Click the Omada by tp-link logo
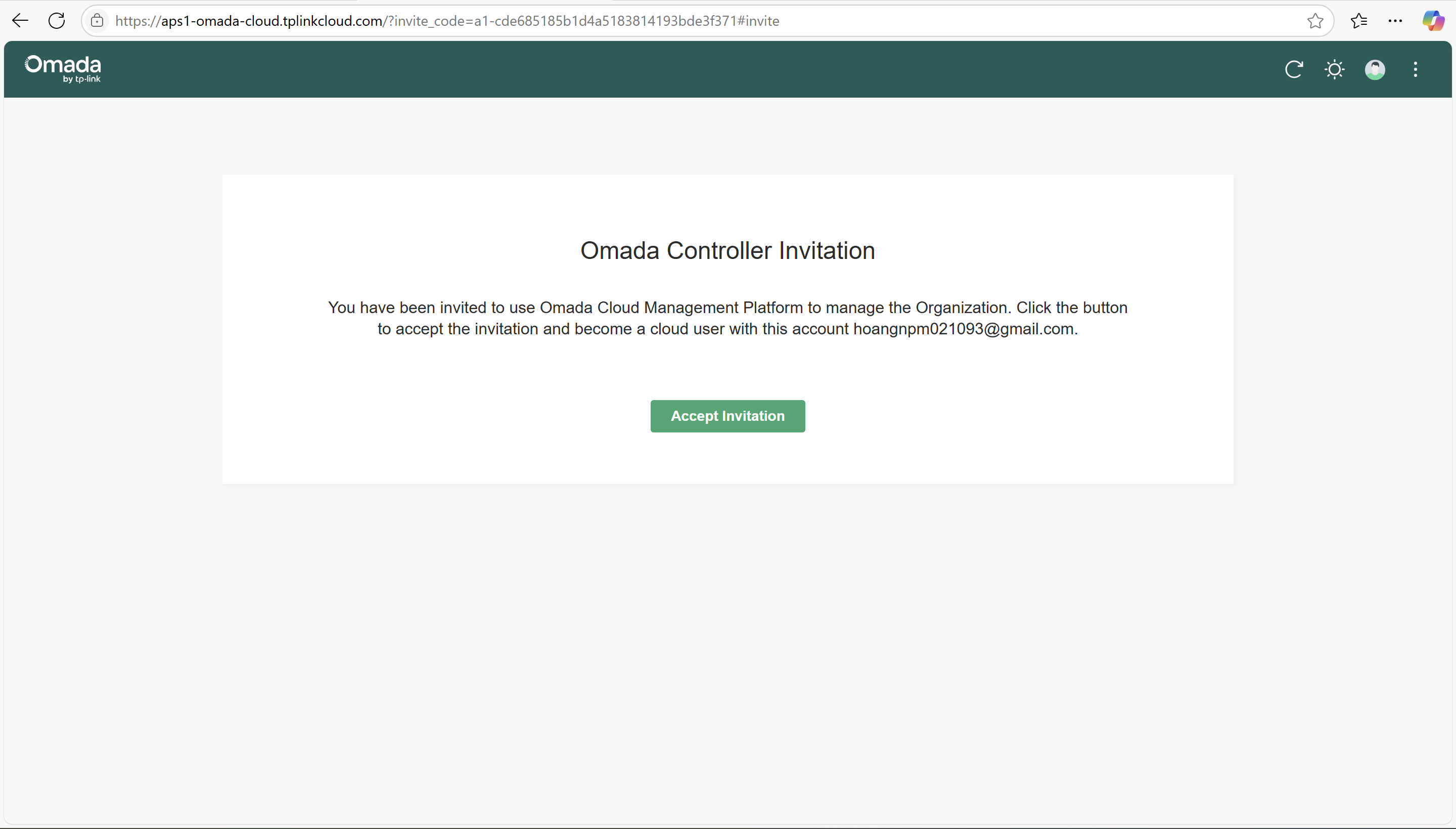This screenshot has height=829, width=1456. coord(63,69)
